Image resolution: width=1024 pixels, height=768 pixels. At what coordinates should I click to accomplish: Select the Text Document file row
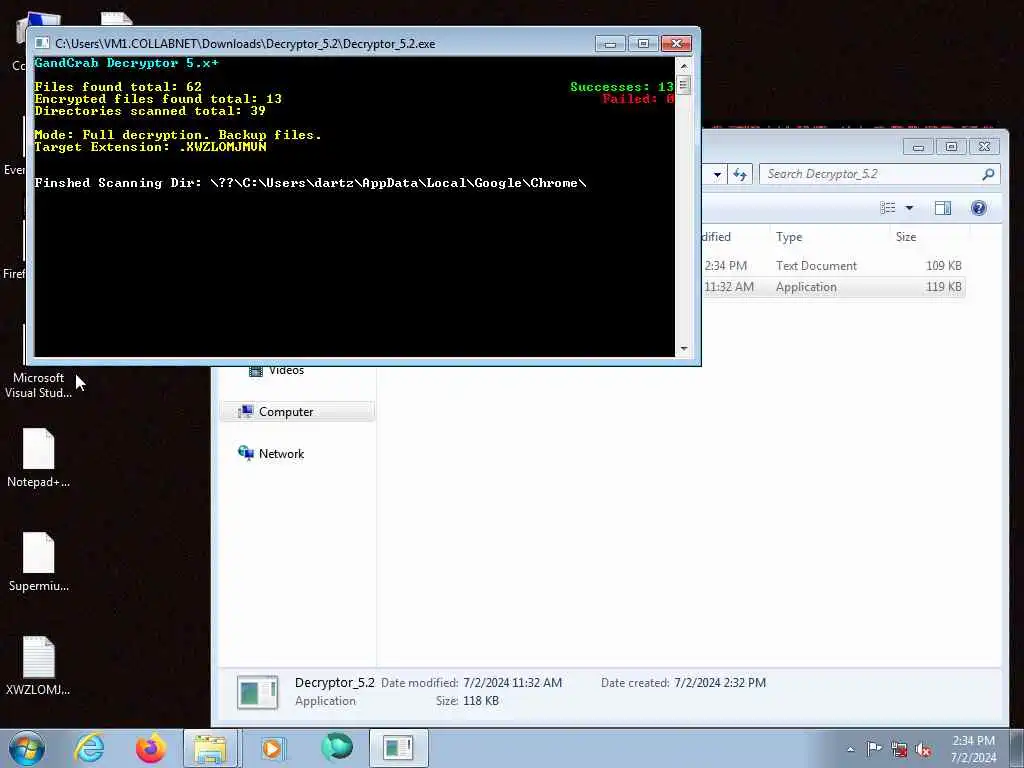[833, 266]
